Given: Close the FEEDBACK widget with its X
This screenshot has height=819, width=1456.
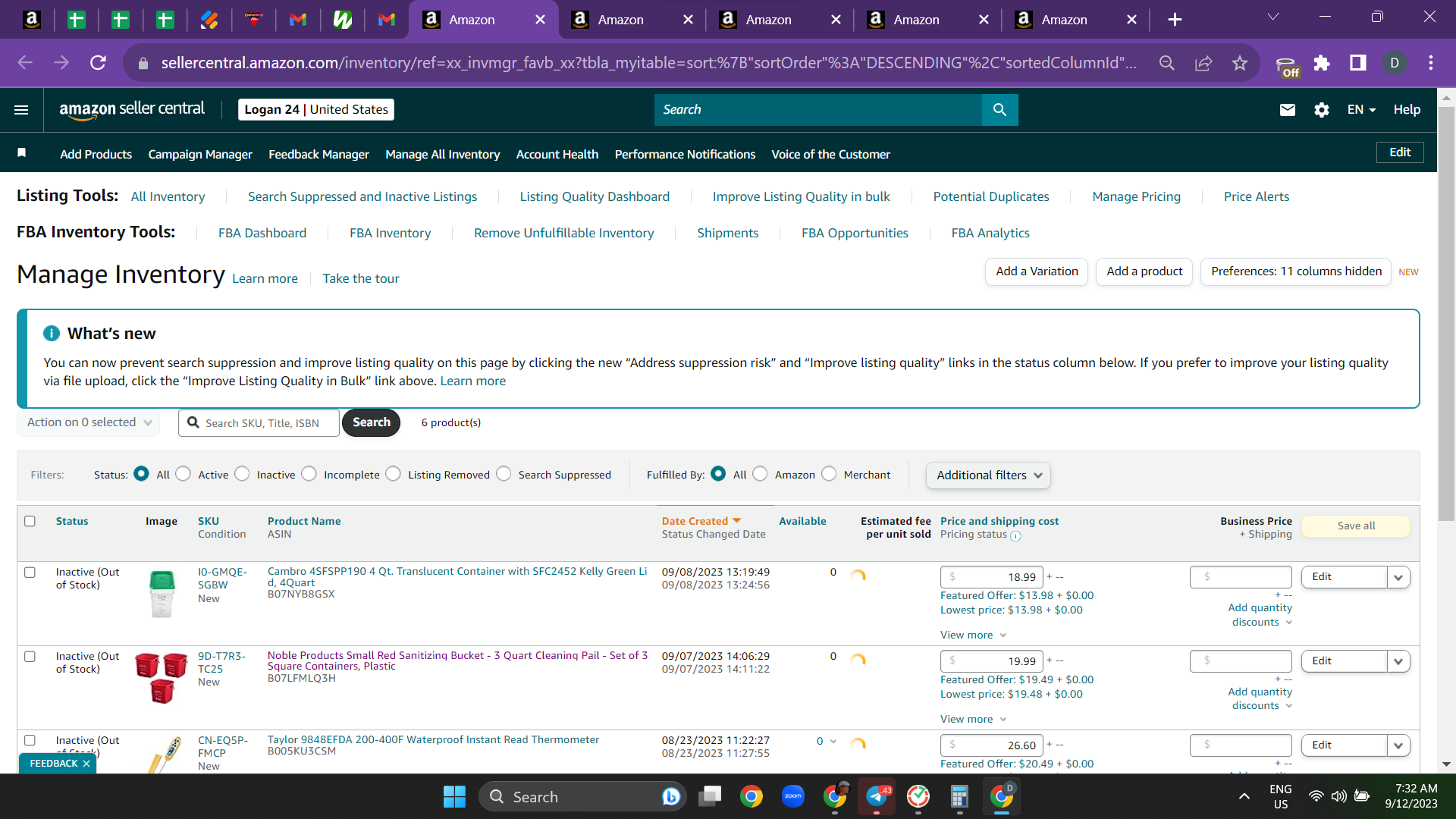Looking at the screenshot, I should point(86,764).
